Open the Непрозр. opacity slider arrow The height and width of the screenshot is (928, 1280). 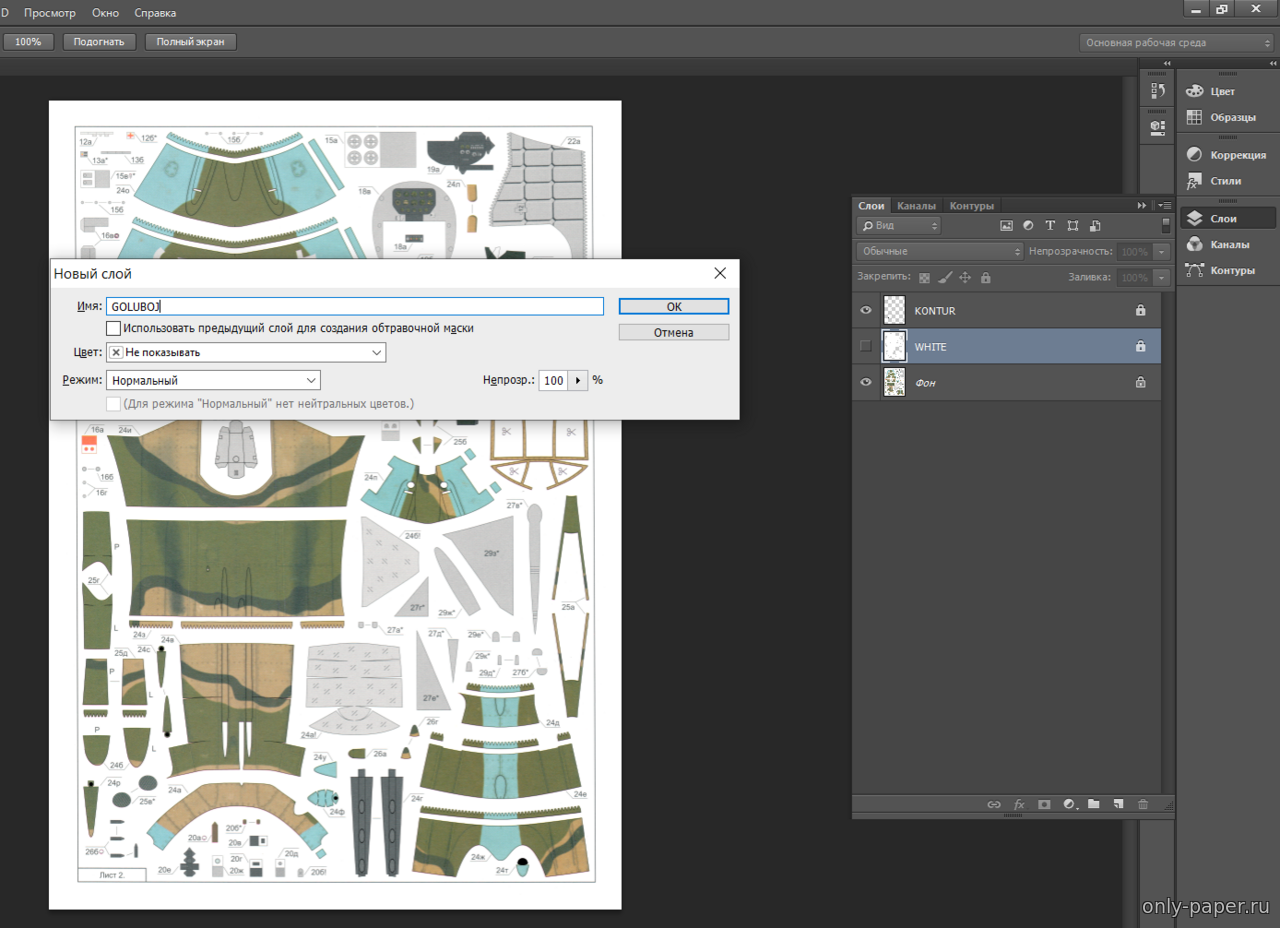(x=578, y=381)
